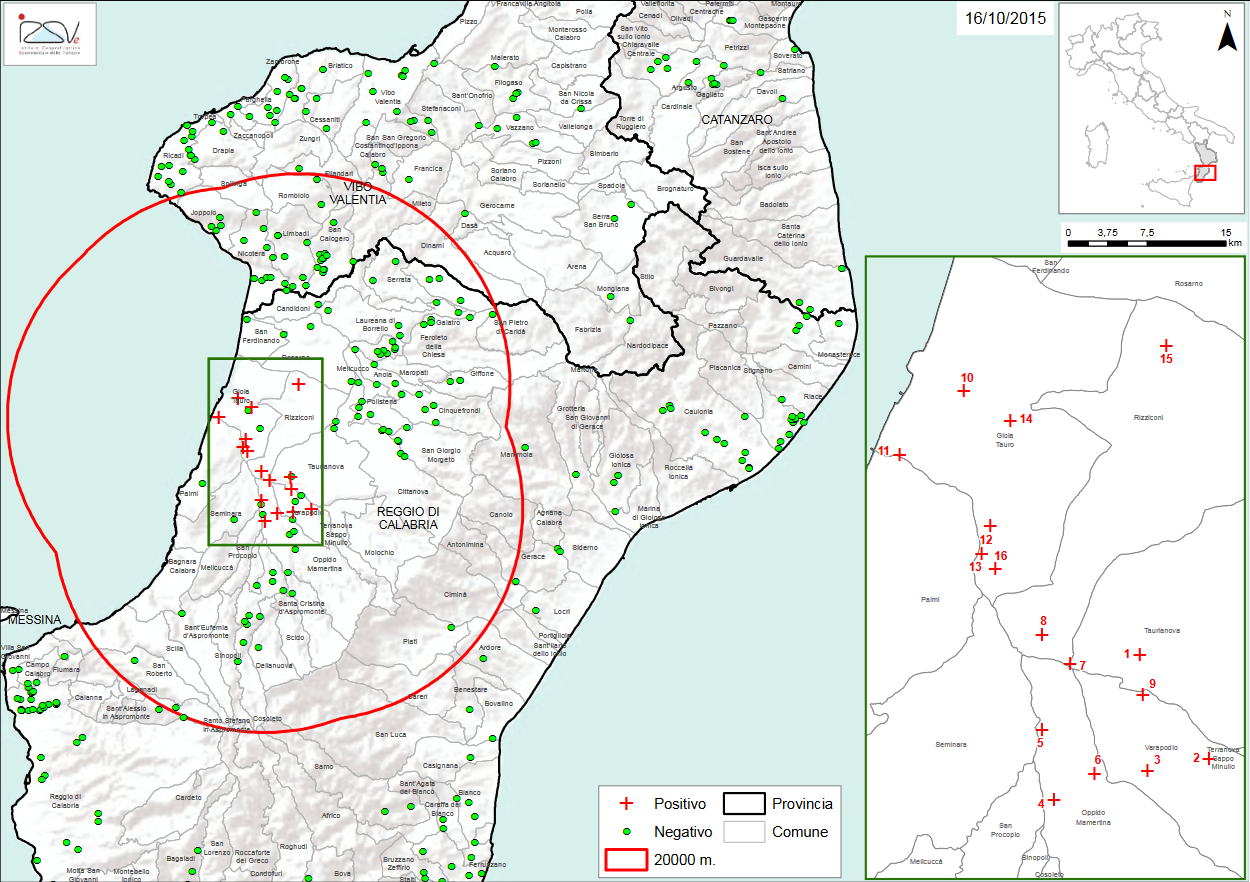
Task: Click positive marker 2 near Terranova Sappo Minulio
Action: click(x=1208, y=759)
